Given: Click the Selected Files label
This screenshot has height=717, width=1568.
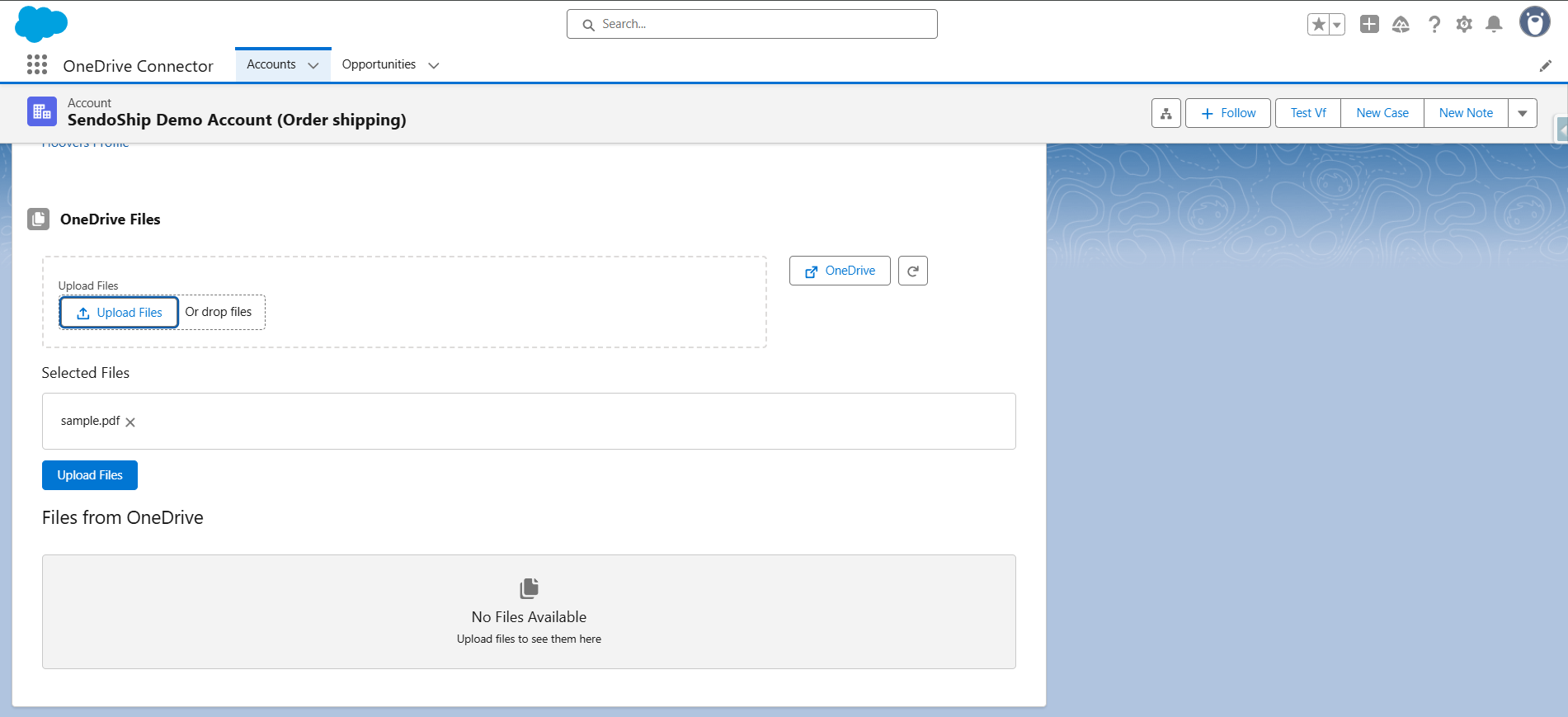Looking at the screenshot, I should 86,373.
